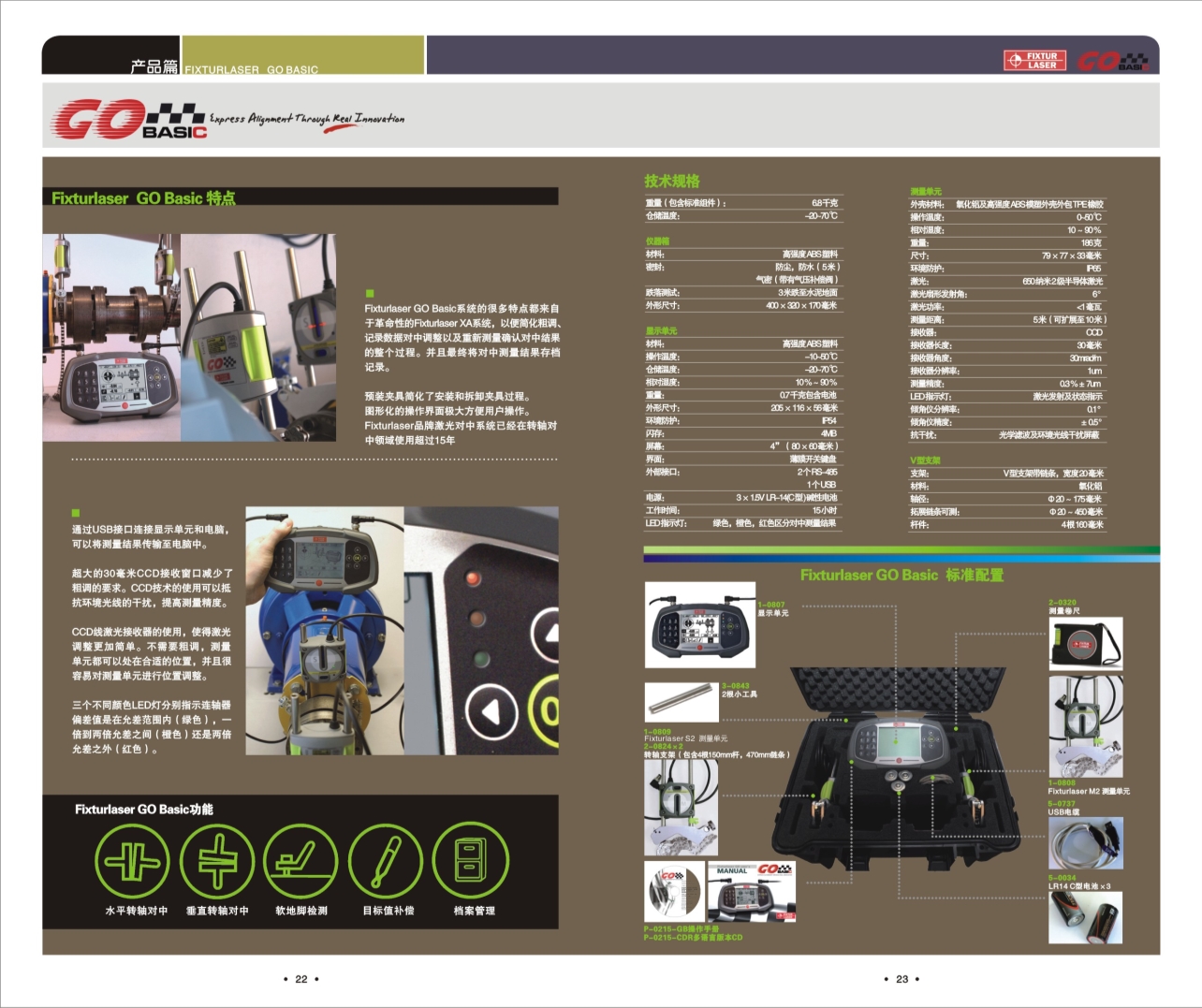This screenshot has height=1008, width=1202.
Task: Click the 1-0807 显示单元 display unit image
Action: [x=700, y=624]
